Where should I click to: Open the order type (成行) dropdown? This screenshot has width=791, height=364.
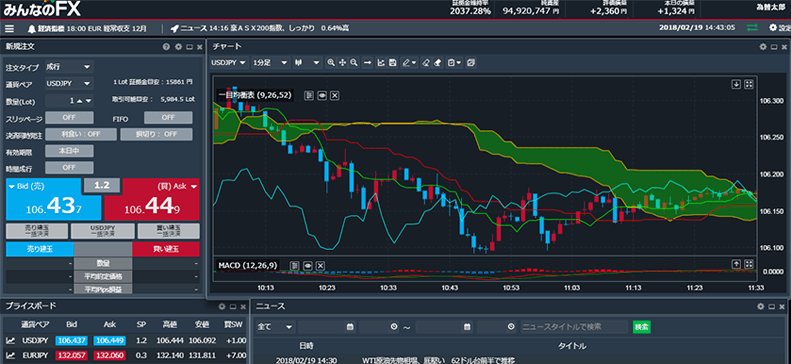(69, 67)
